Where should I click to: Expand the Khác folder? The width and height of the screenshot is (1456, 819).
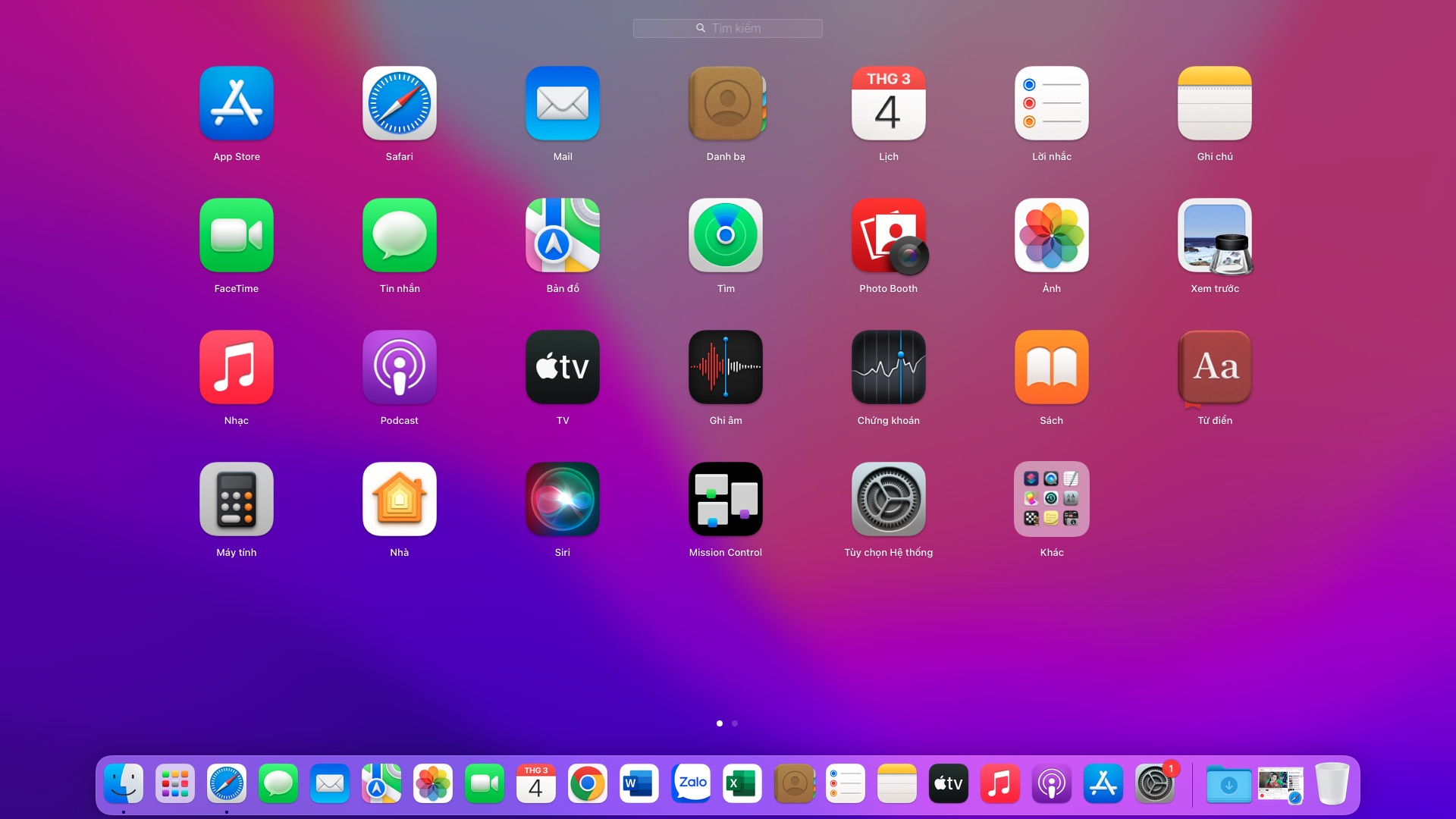click(x=1052, y=499)
